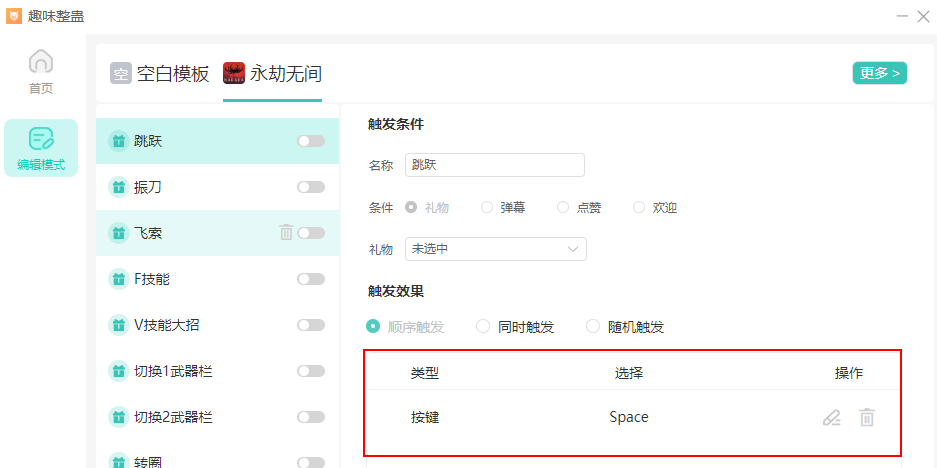Click the 名称 input field containing 跳跃
The image size is (937, 468).
[x=494, y=165]
